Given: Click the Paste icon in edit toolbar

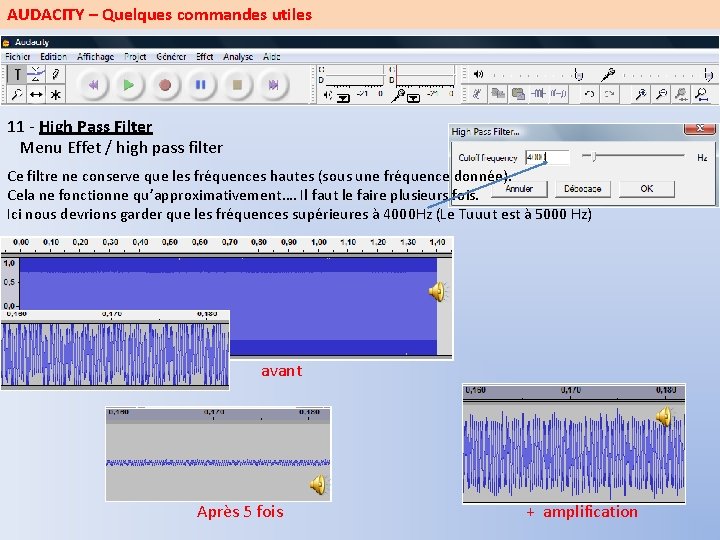Looking at the screenshot, I should [x=518, y=94].
